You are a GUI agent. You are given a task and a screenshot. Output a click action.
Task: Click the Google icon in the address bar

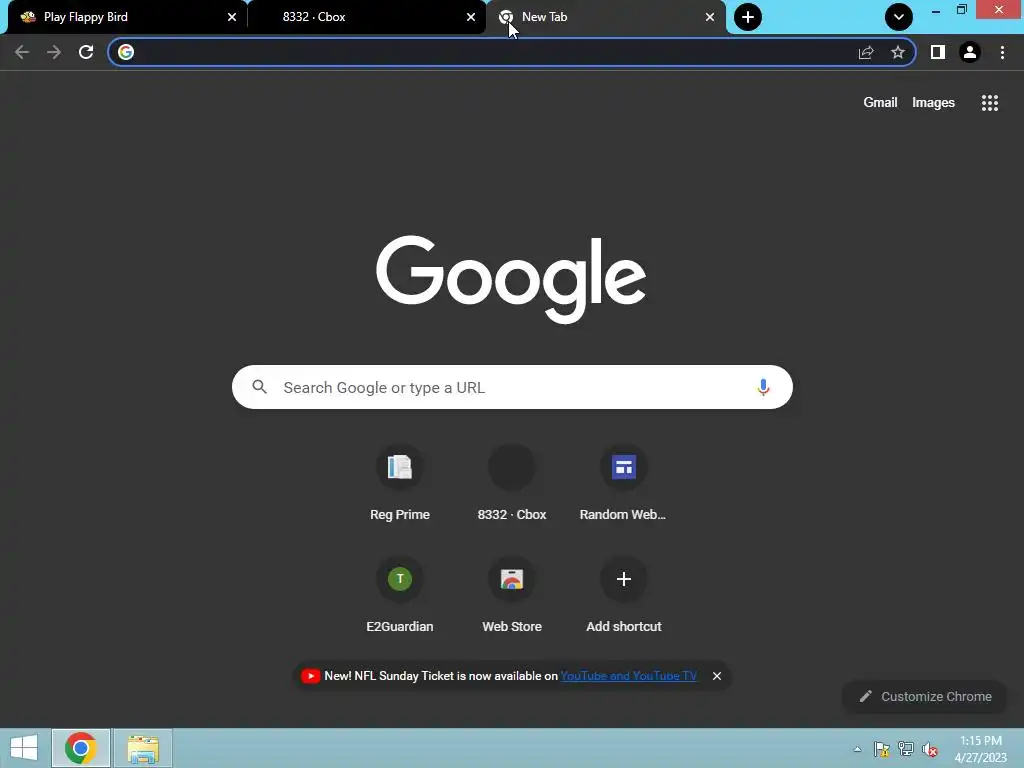point(126,52)
